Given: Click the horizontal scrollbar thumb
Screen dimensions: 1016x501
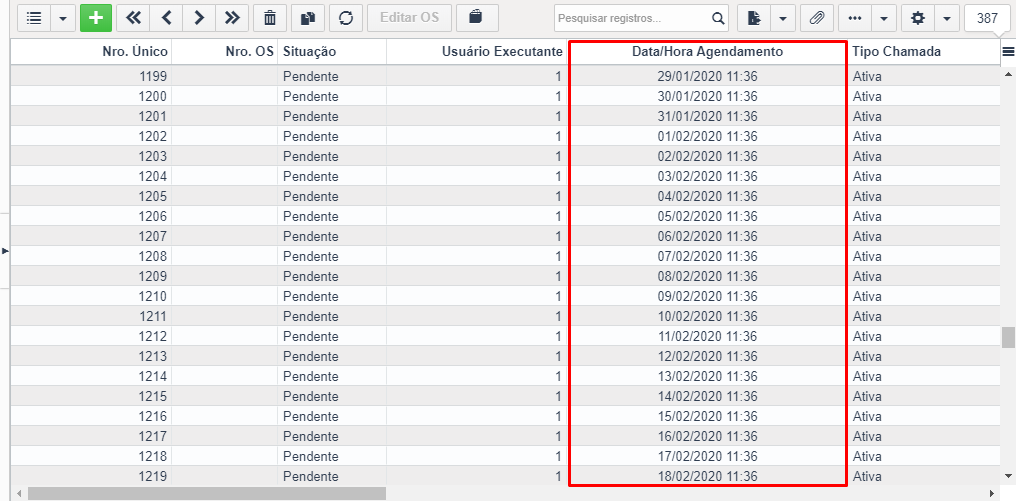Looking at the screenshot, I should tap(207, 494).
